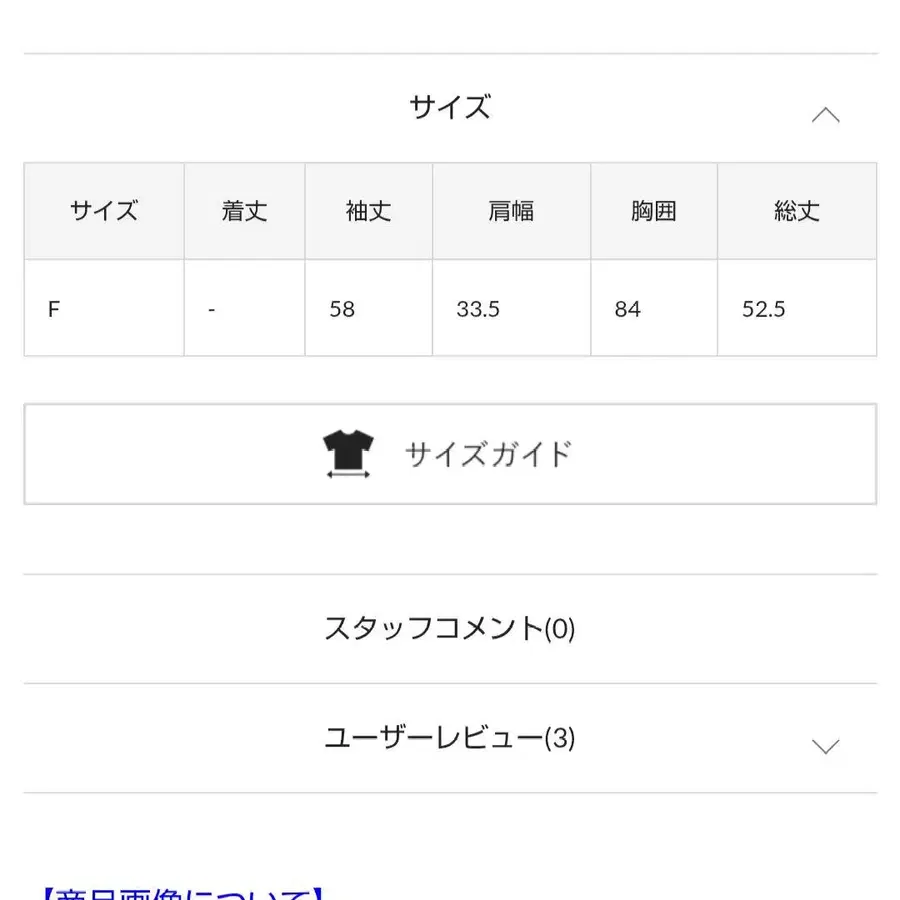Select the 袖丈 column header
This screenshot has width=900, height=900.
coord(367,211)
